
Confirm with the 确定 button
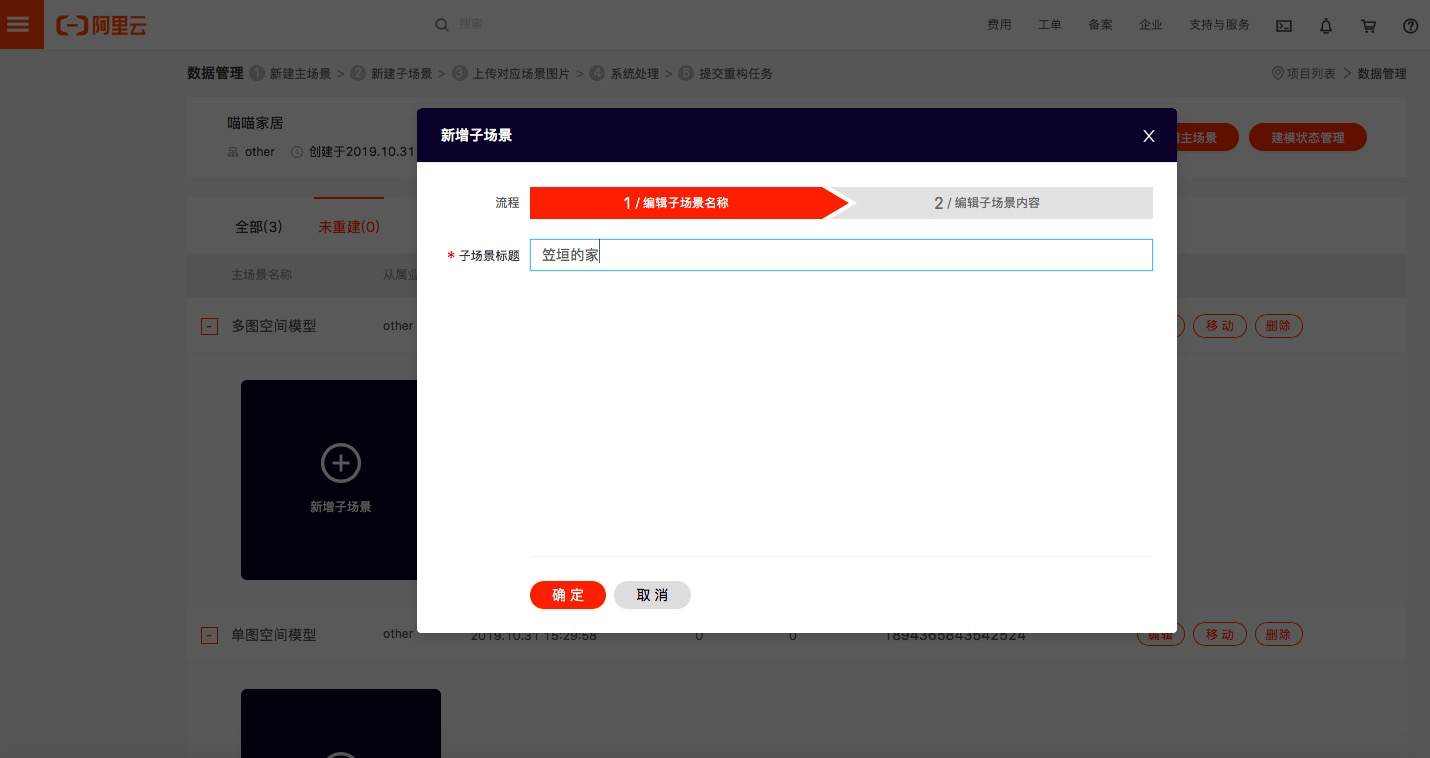coord(568,595)
